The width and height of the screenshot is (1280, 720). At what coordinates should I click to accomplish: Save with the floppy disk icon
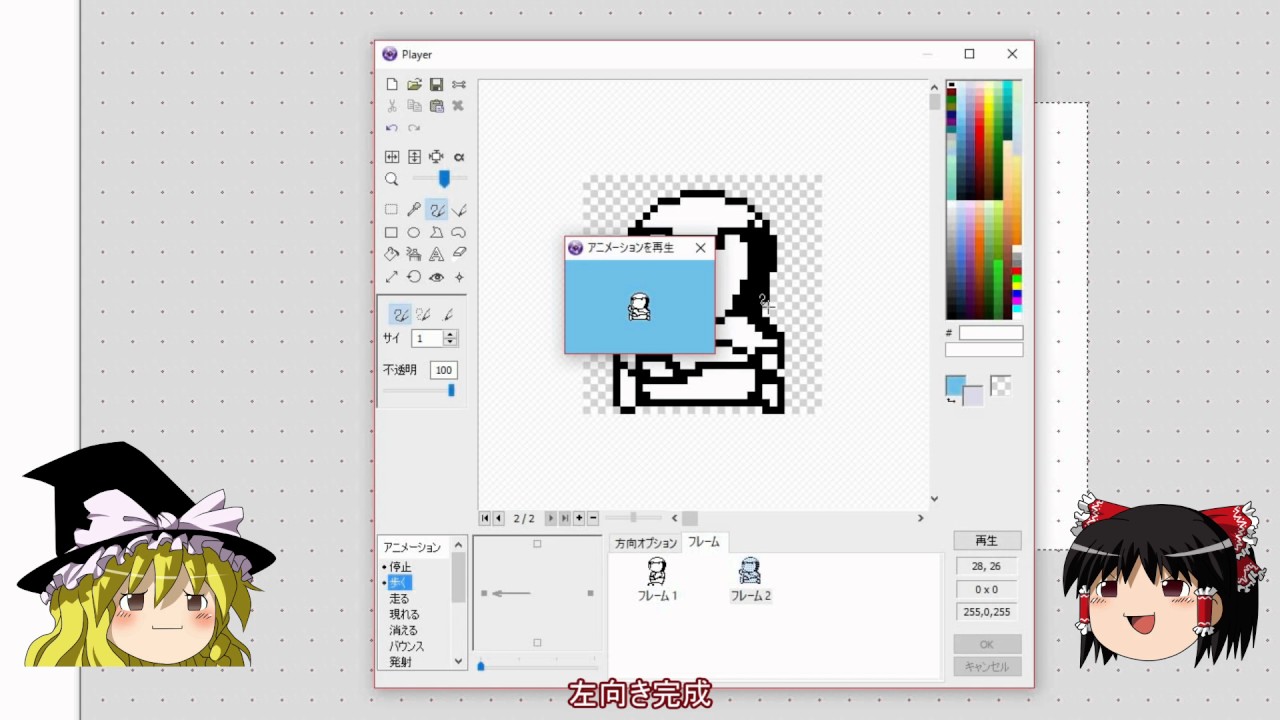pyautogui.click(x=436, y=85)
